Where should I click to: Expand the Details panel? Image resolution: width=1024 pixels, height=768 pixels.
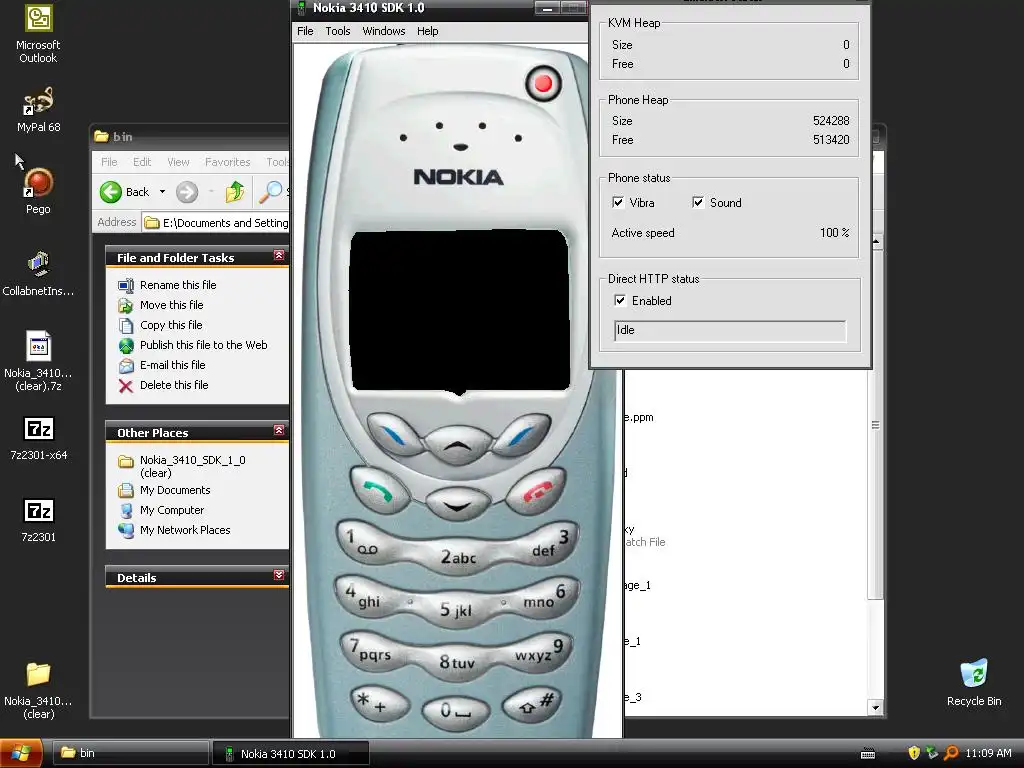tap(279, 575)
